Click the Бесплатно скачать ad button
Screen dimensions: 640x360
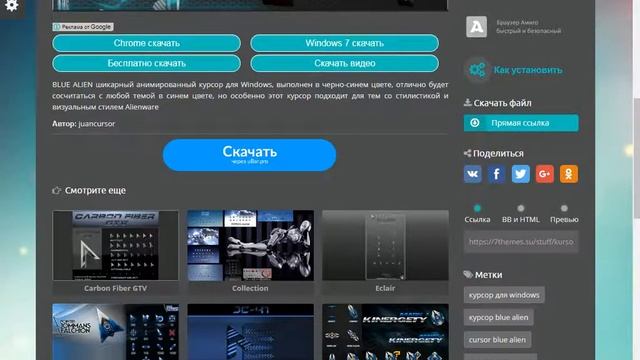147,63
